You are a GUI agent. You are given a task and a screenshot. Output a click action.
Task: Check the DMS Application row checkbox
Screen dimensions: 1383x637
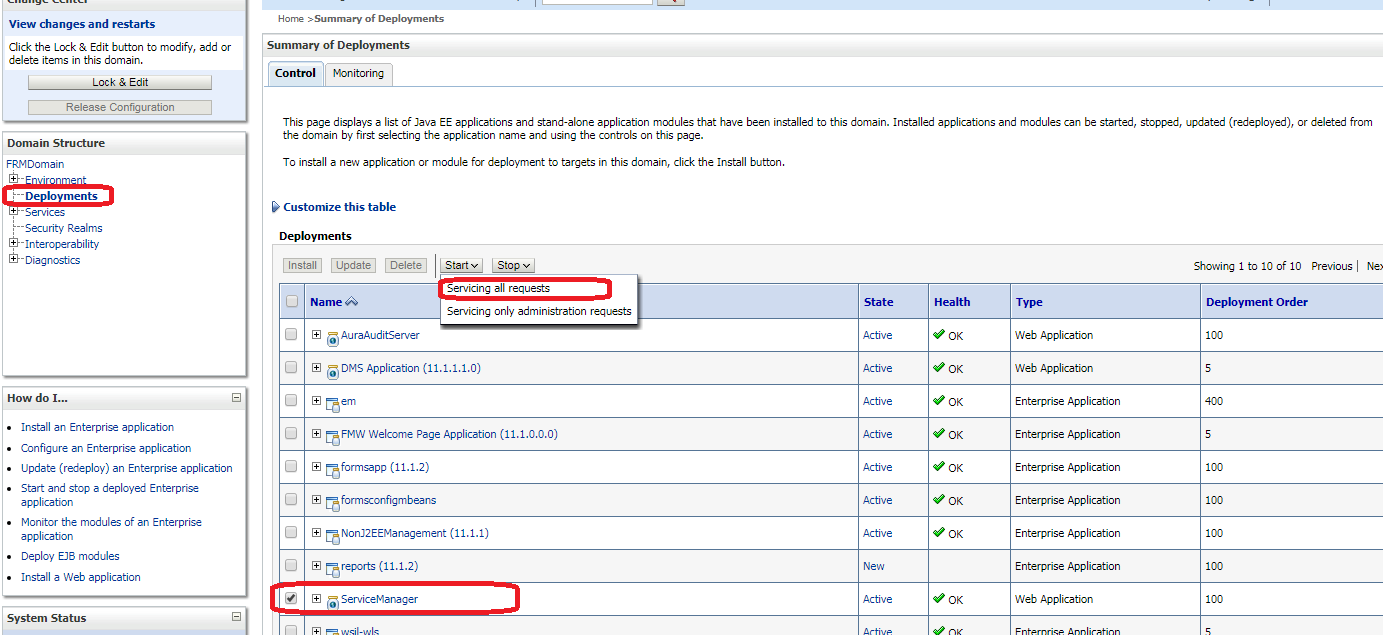coord(291,367)
